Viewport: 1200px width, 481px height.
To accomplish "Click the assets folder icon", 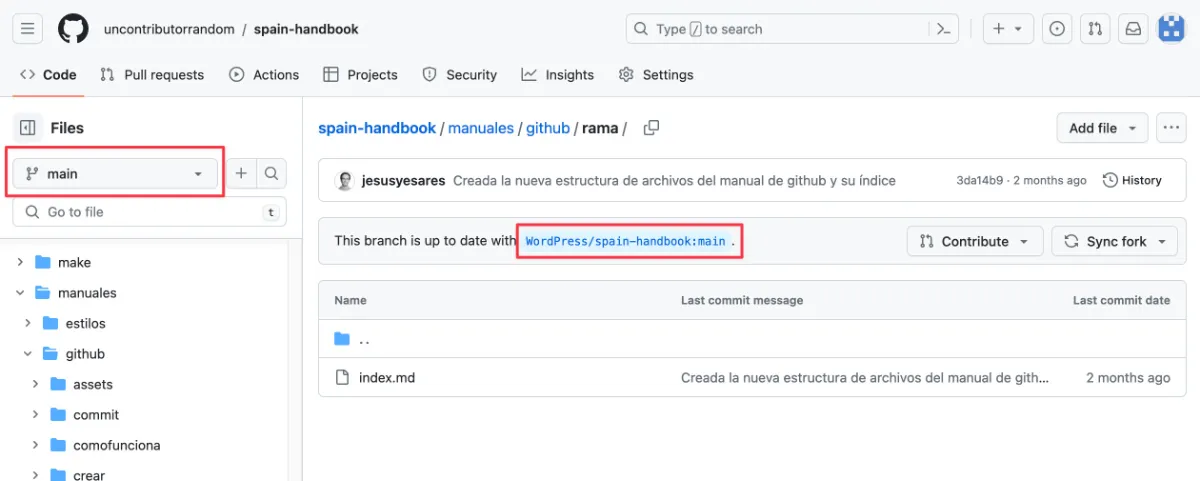I will pyautogui.click(x=58, y=384).
